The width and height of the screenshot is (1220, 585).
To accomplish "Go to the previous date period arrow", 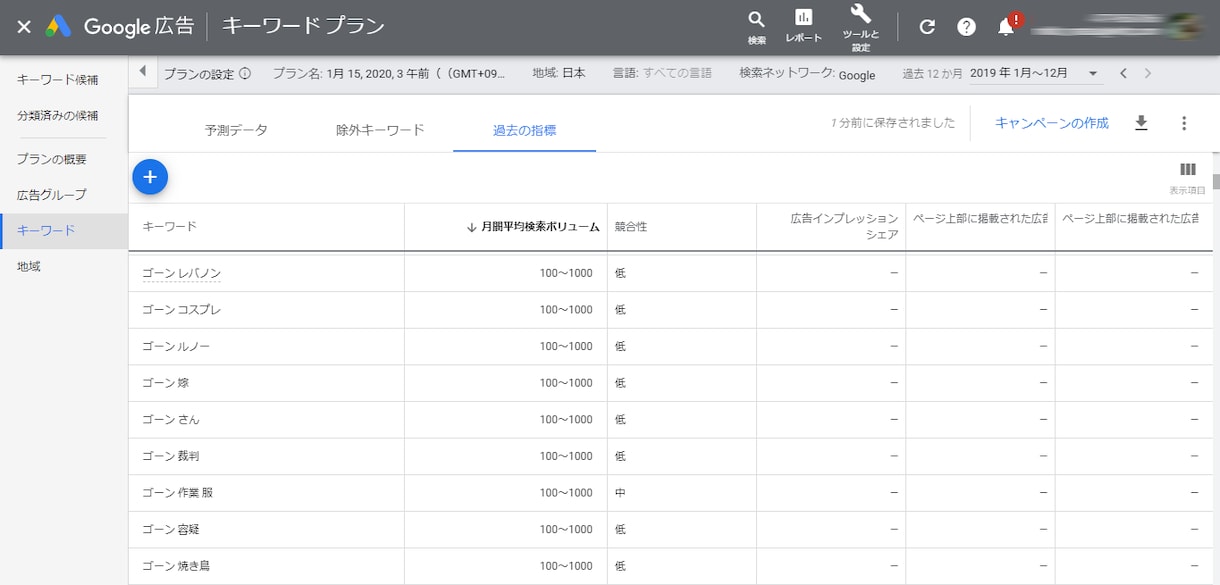I will tap(1124, 73).
